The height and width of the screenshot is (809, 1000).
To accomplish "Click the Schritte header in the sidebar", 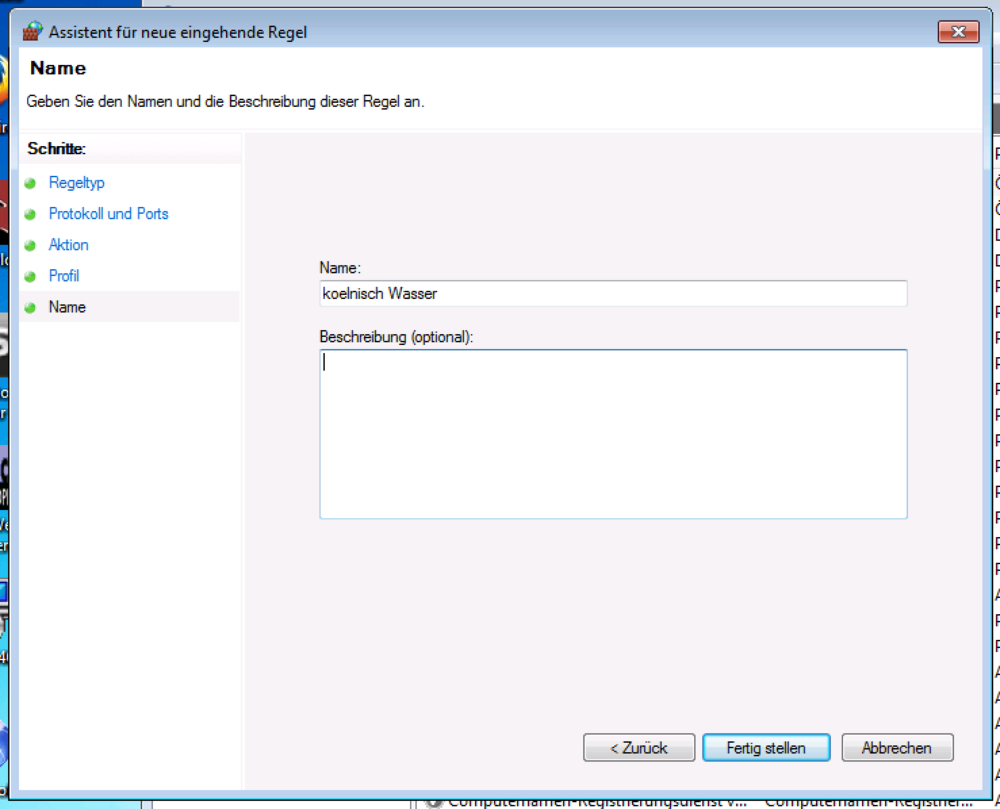I will pos(57,148).
